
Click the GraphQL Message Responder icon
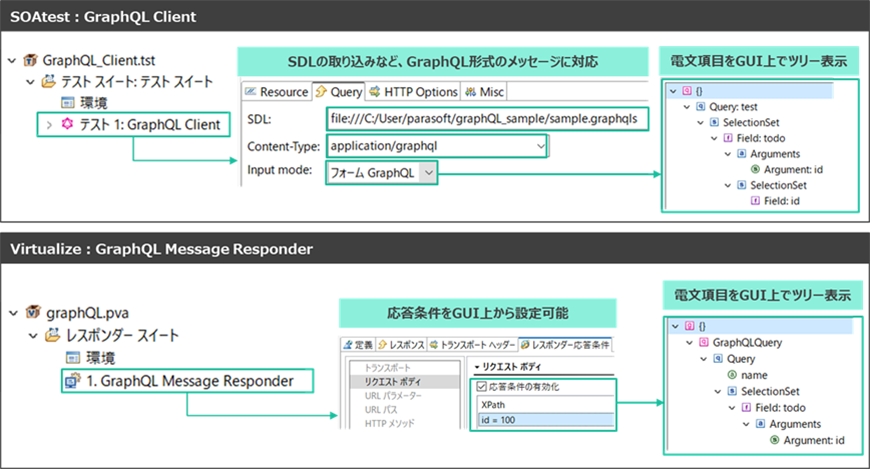pos(68,380)
